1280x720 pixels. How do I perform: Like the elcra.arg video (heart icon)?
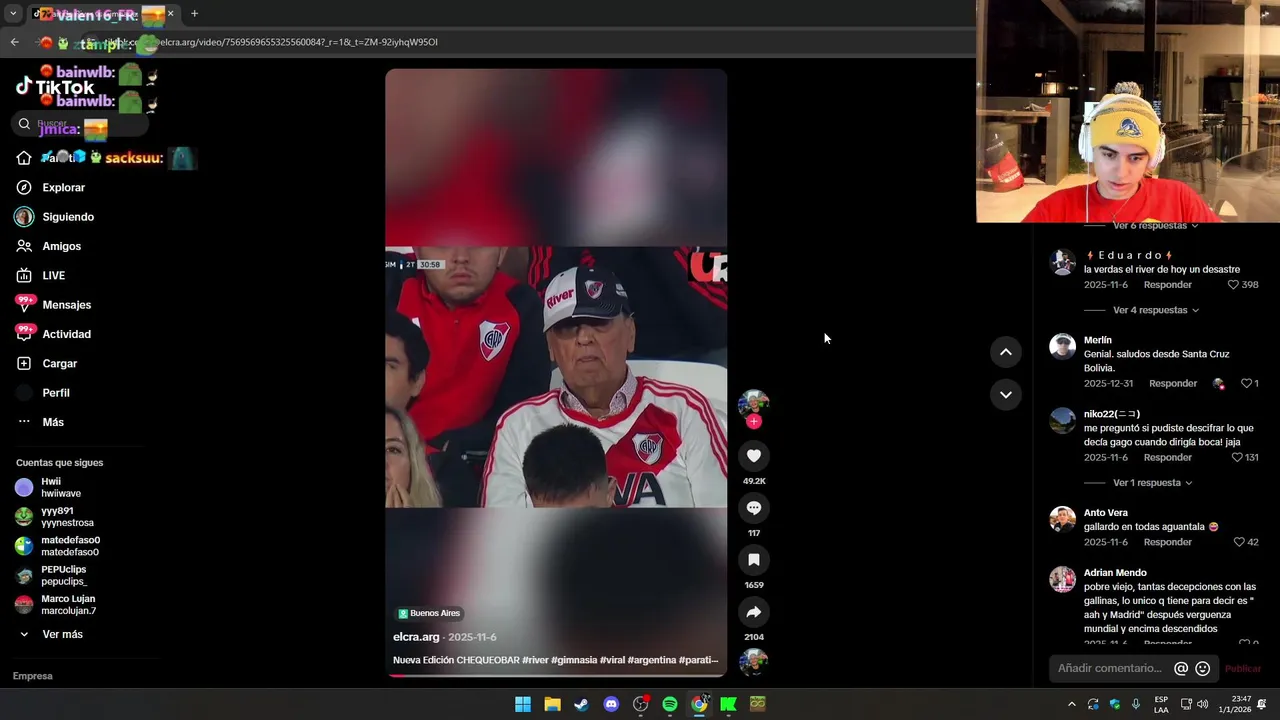pyautogui.click(x=754, y=456)
